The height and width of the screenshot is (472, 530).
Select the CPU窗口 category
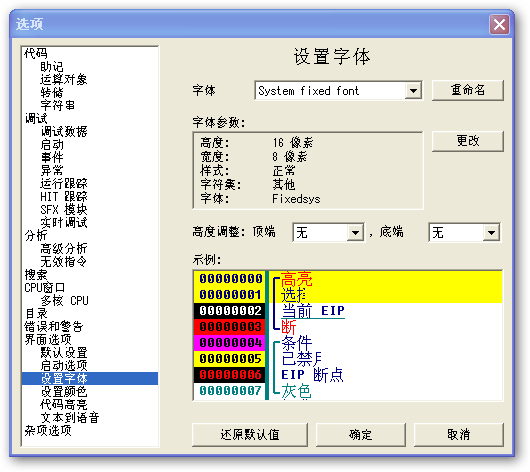(x=44, y=287)
